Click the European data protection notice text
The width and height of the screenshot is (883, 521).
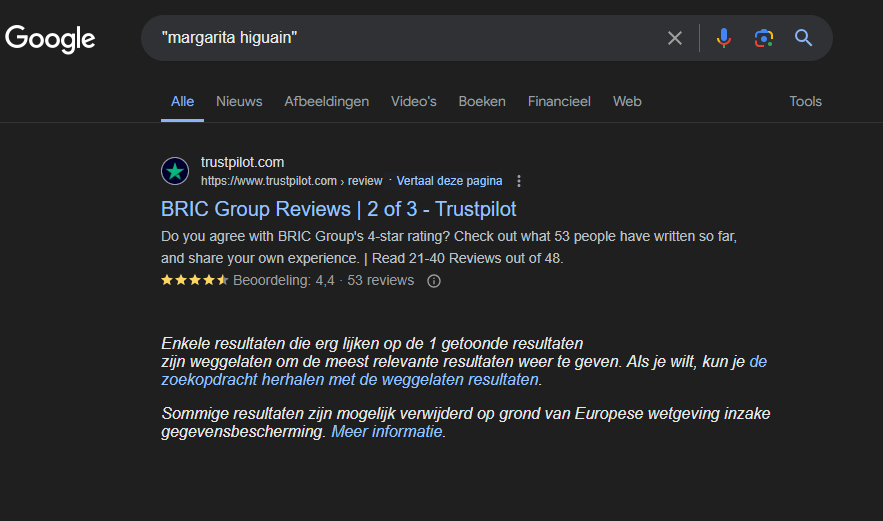465,422
